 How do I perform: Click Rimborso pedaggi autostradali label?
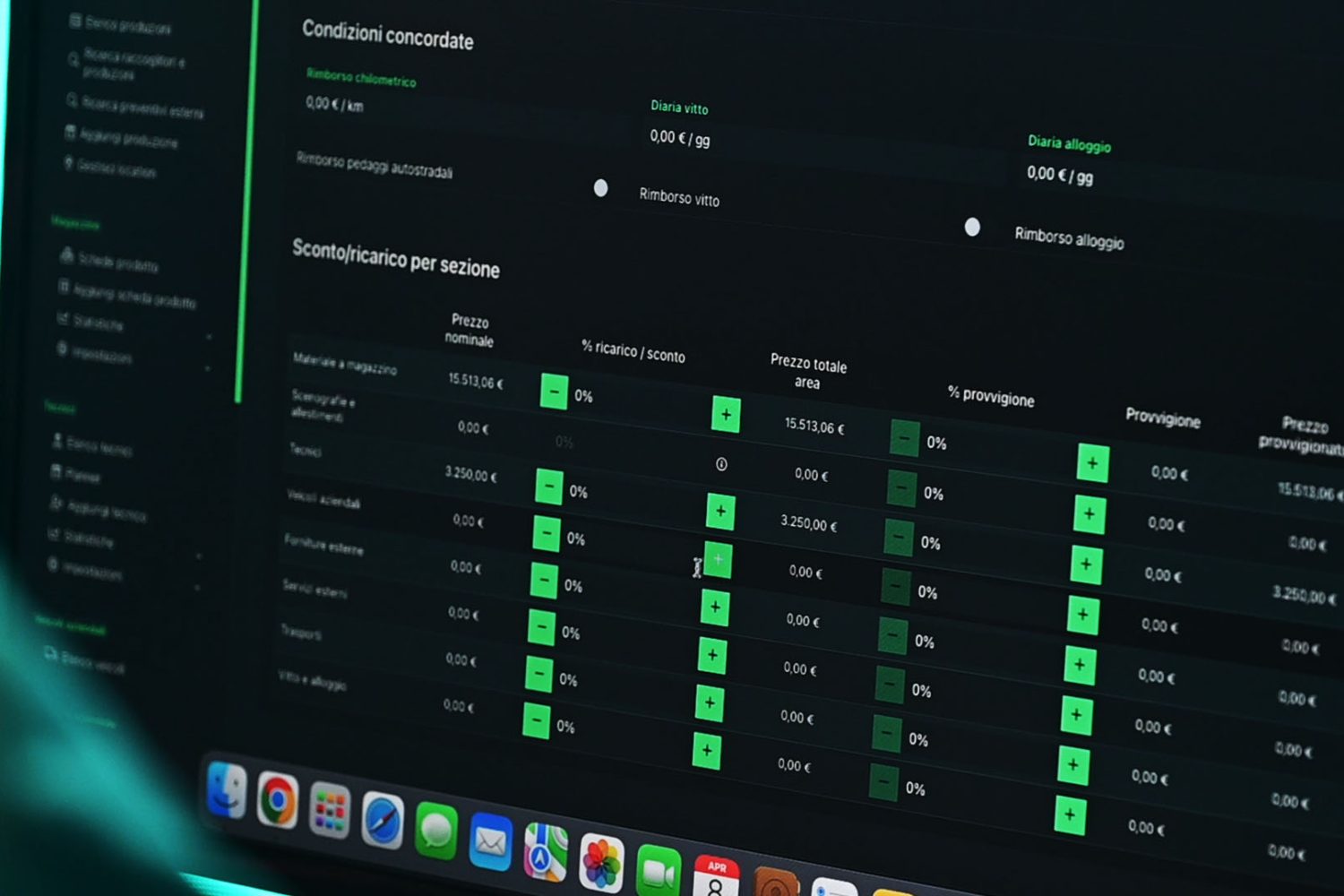pos(375,165)
